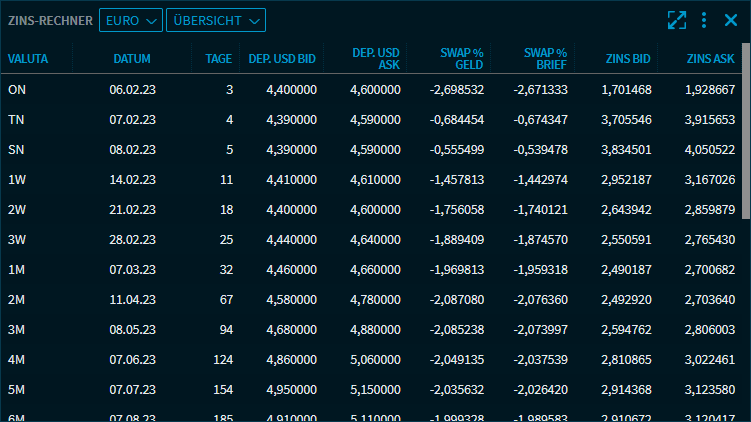Click the SWAP % BRIEF header
751x422 pixels.
pyautogui.click(x=544, y=59)
